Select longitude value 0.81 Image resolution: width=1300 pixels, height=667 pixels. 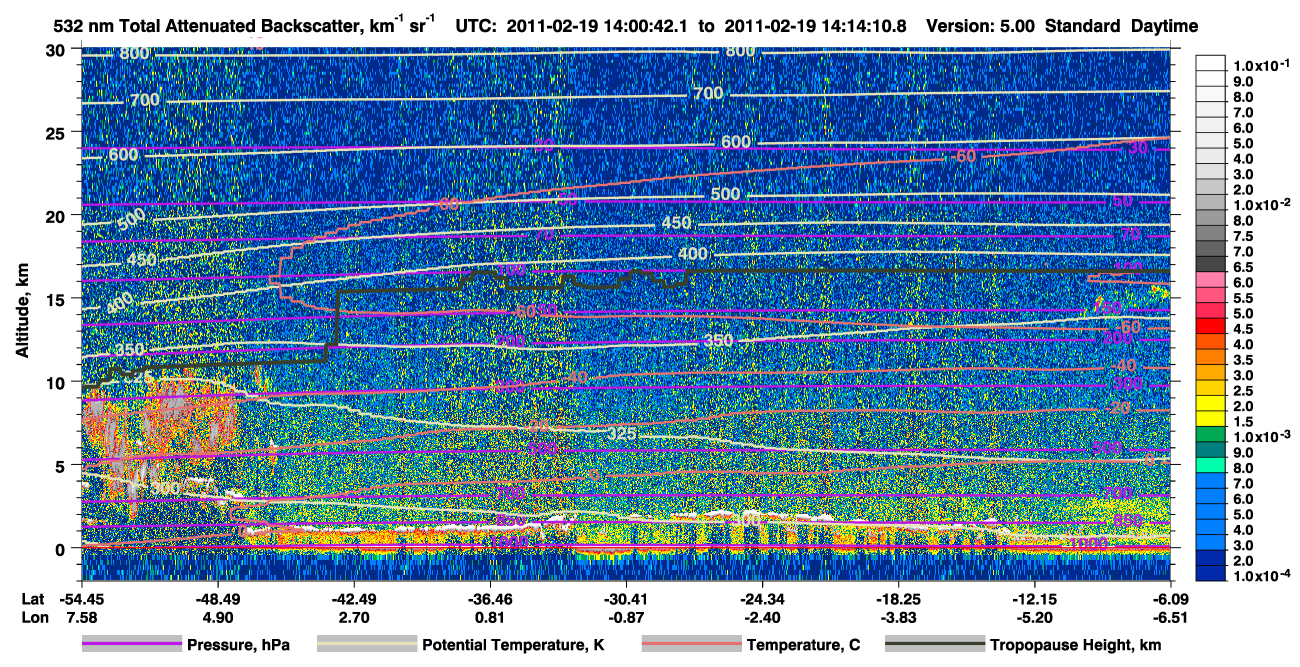(x=489, y=617)
